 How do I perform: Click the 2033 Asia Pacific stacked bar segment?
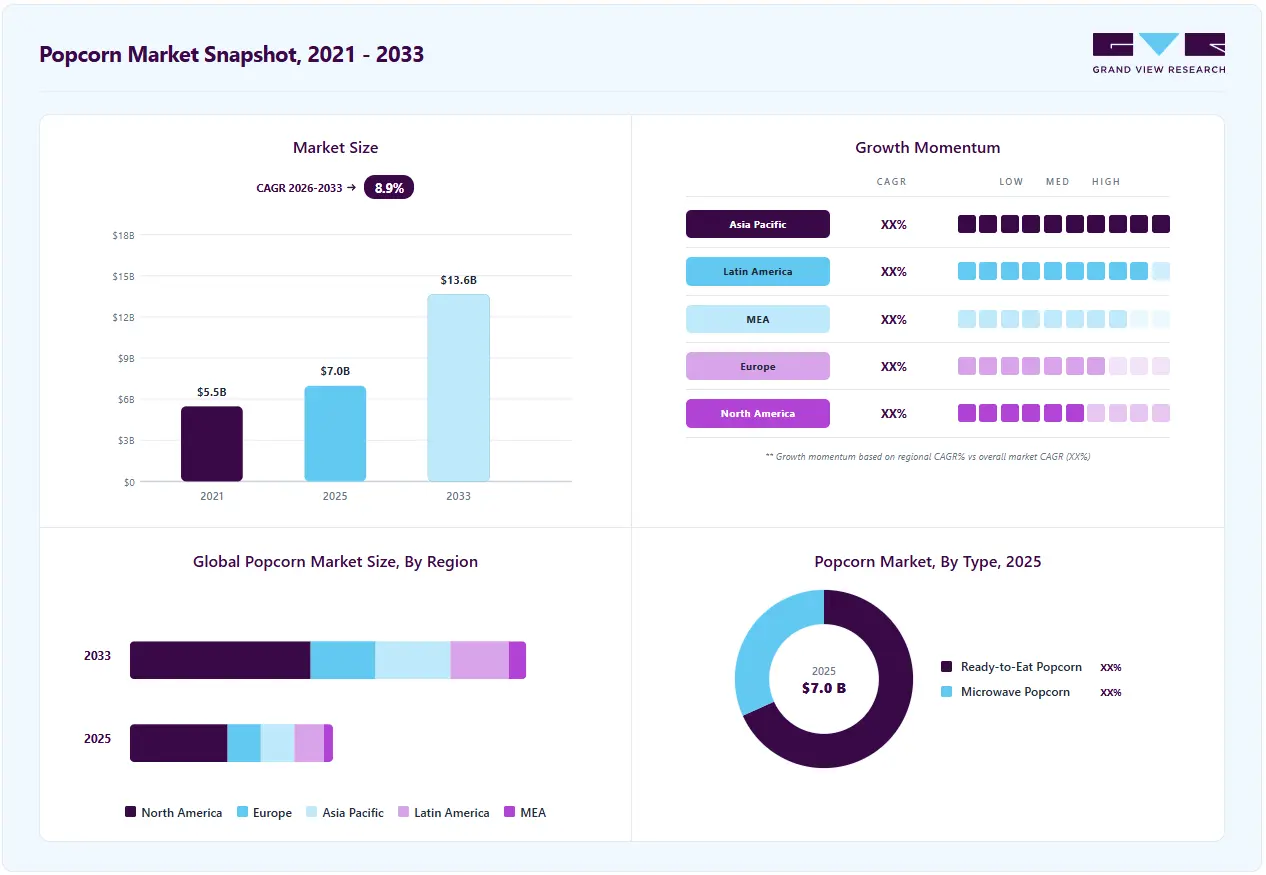[x=412, y=660]
